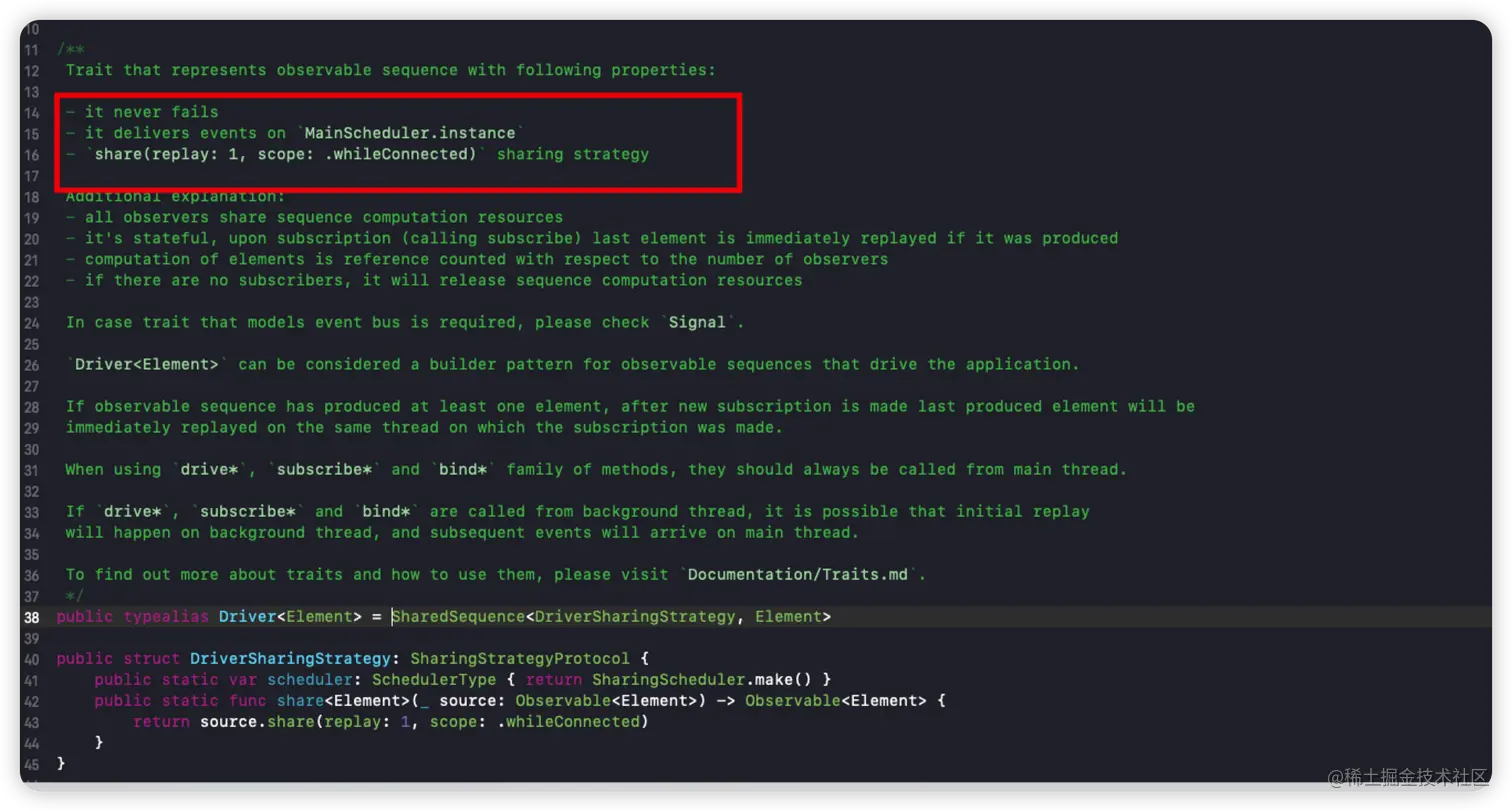The width and height of the screenshot is (1512, 811).
Task: Click 'Trait that represents observable sequence' line
Action: point(391,70)
